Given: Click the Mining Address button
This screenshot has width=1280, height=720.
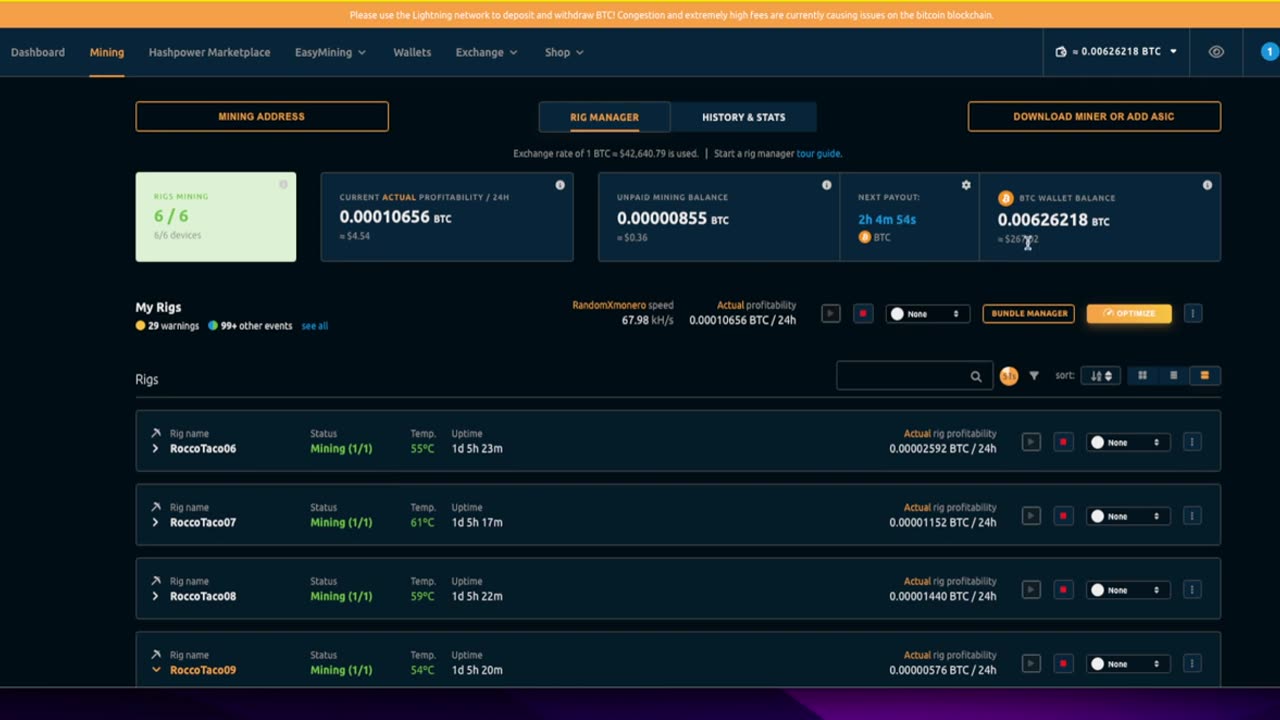Looking at the screenshot, I should [x=262, y=116].
